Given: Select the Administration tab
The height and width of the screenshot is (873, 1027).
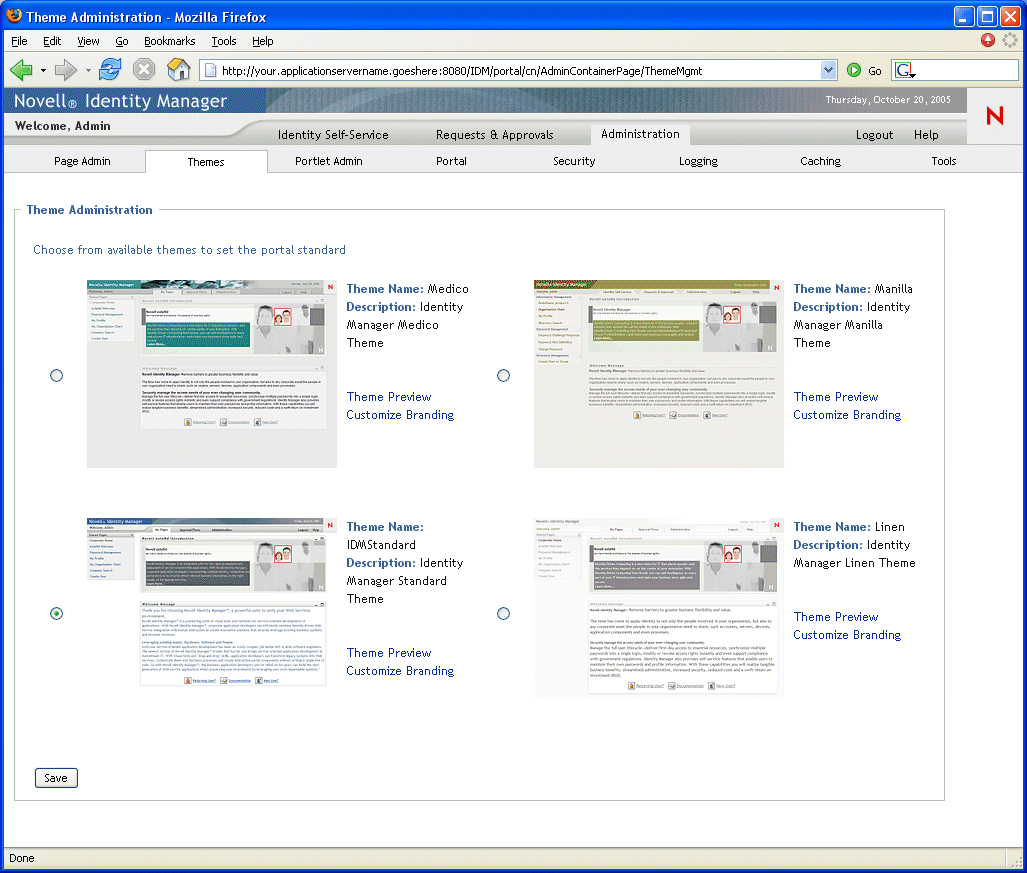Looking at the screenshot, I should pos(640,134).
